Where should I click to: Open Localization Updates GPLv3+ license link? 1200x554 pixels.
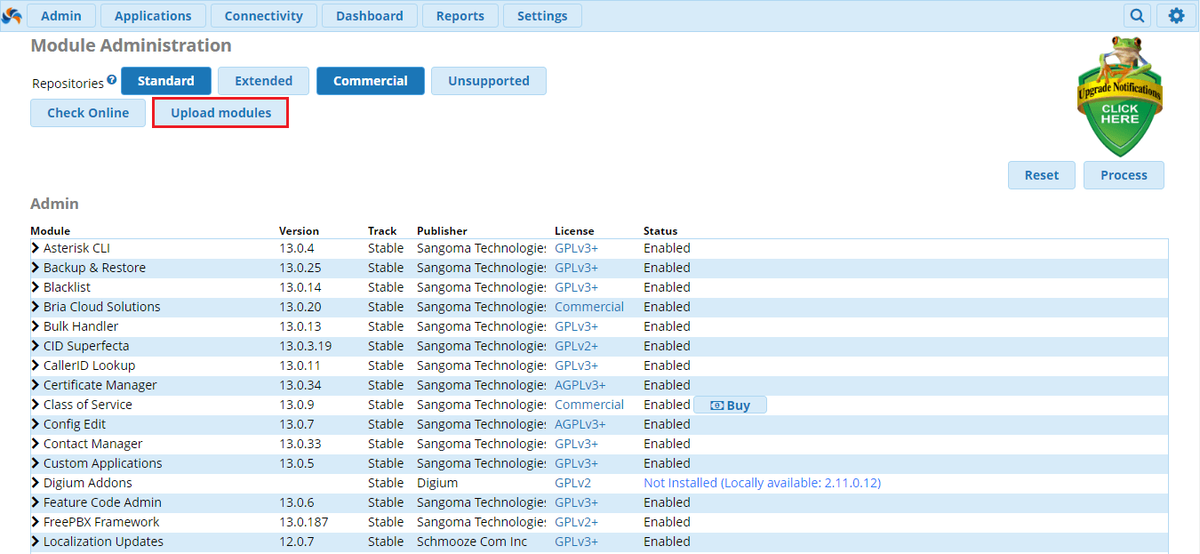[576, 542]
